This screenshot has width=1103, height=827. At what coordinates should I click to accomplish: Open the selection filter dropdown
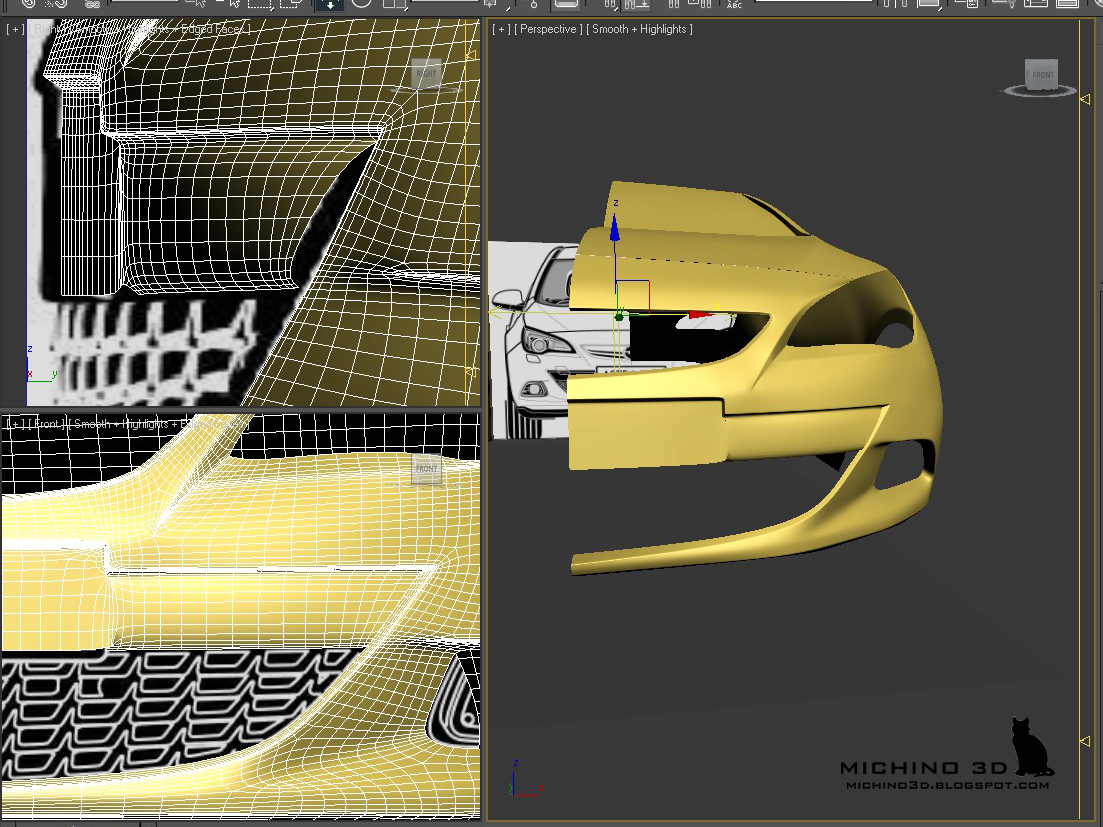pos(144,2)
